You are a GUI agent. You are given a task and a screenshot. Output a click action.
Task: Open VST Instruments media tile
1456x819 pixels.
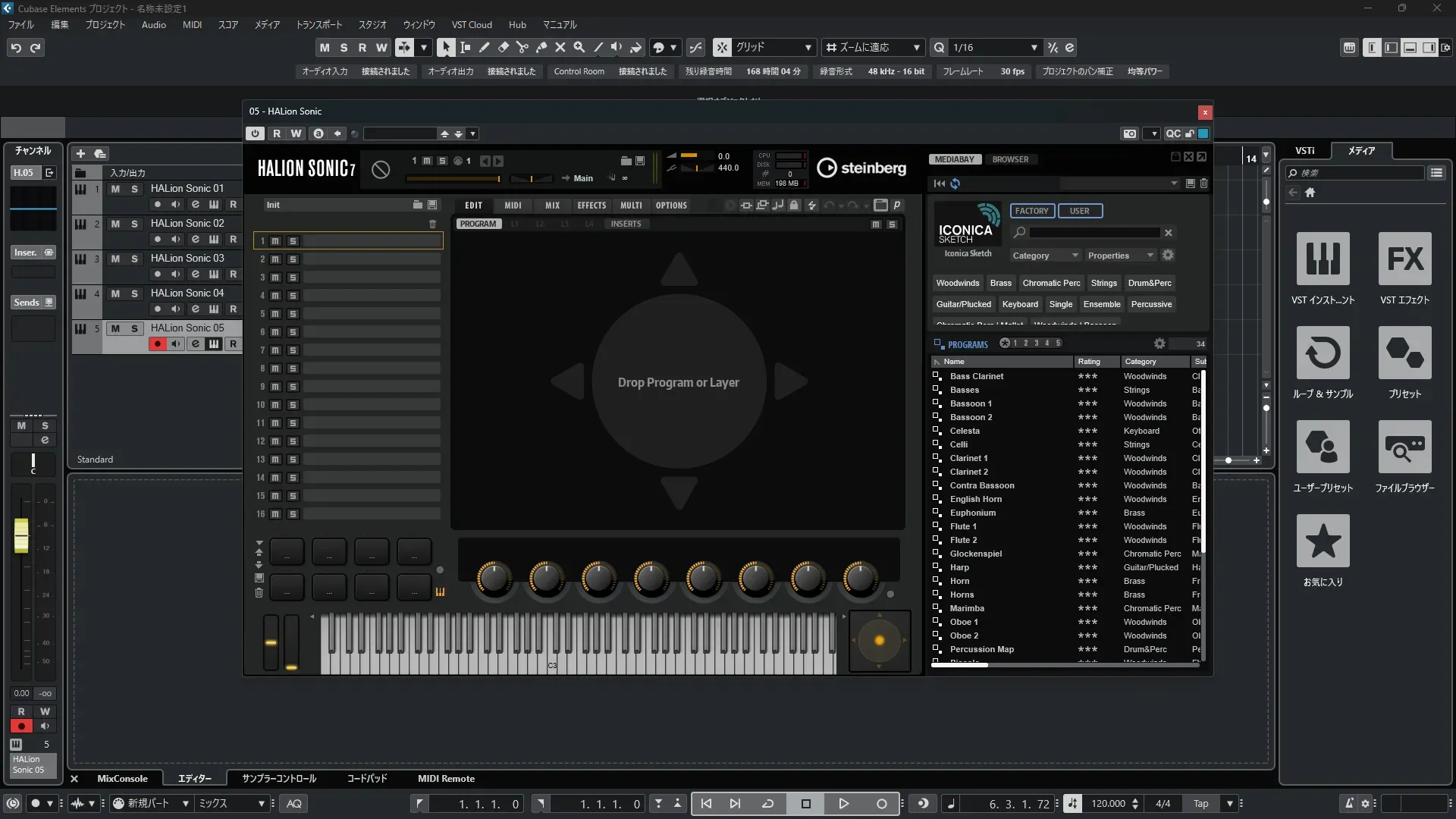[x=1323, y=259]
